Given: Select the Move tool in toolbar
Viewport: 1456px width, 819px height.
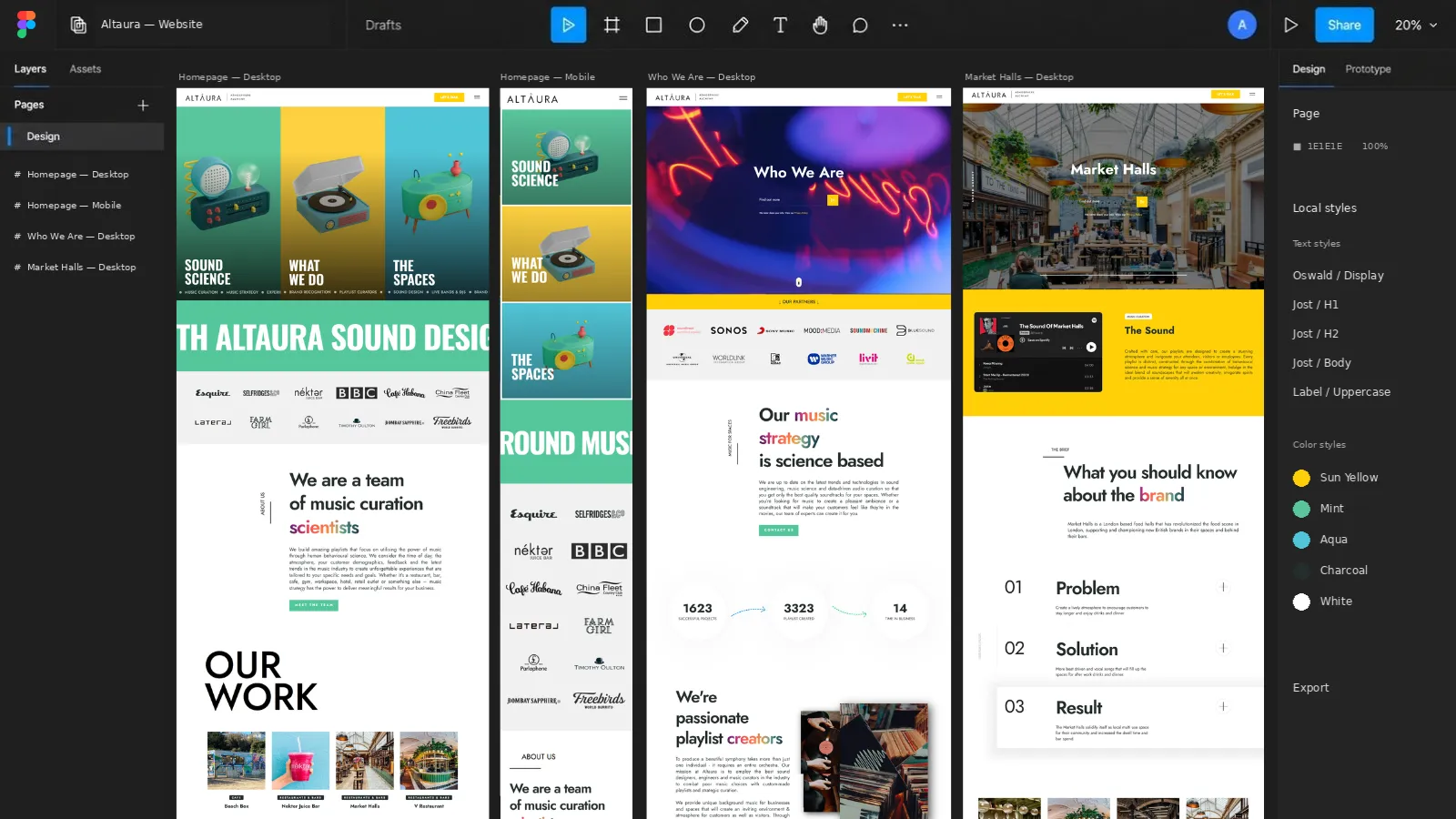Looking at the screenshot, I should pos(568,25).
